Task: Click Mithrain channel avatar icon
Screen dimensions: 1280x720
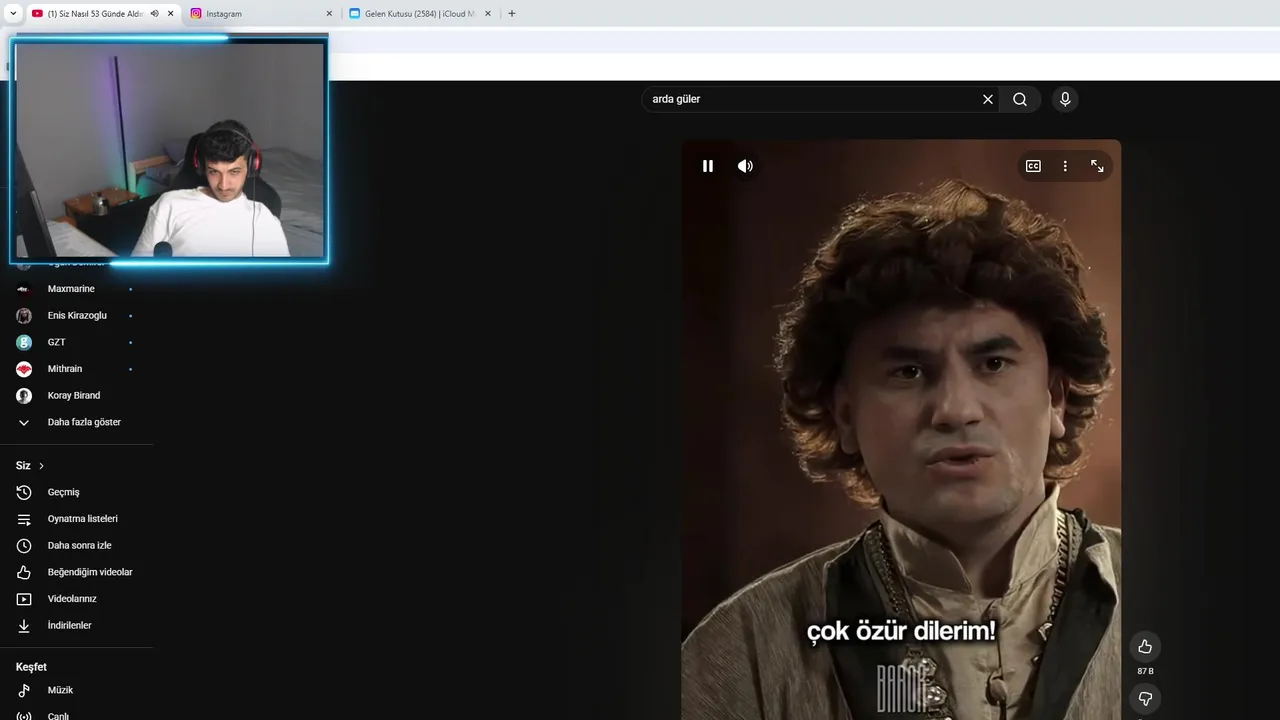Action: (24, 369)
